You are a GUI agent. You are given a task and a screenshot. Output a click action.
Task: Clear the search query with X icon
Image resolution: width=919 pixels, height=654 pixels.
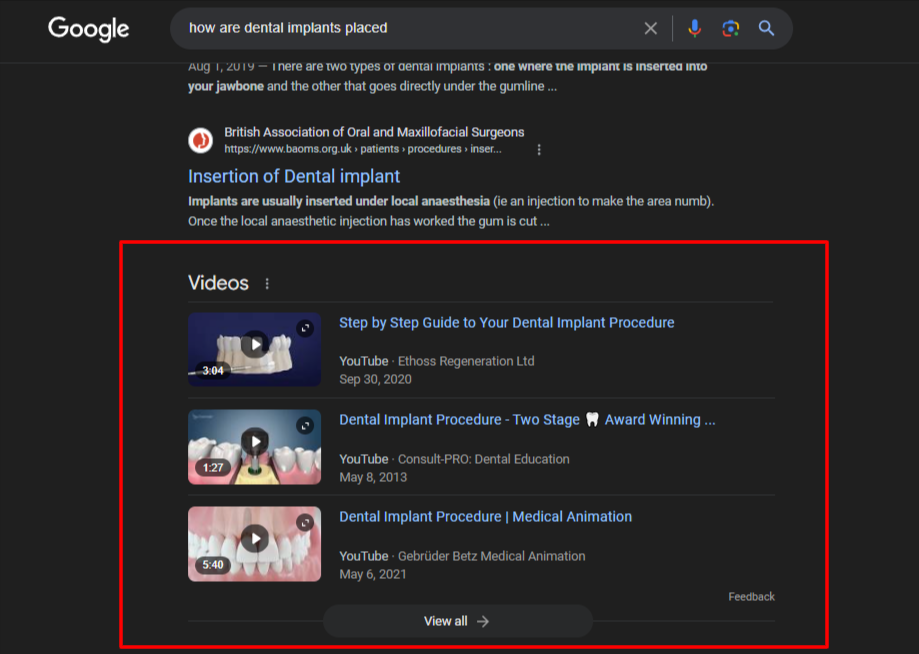[651, 28]
